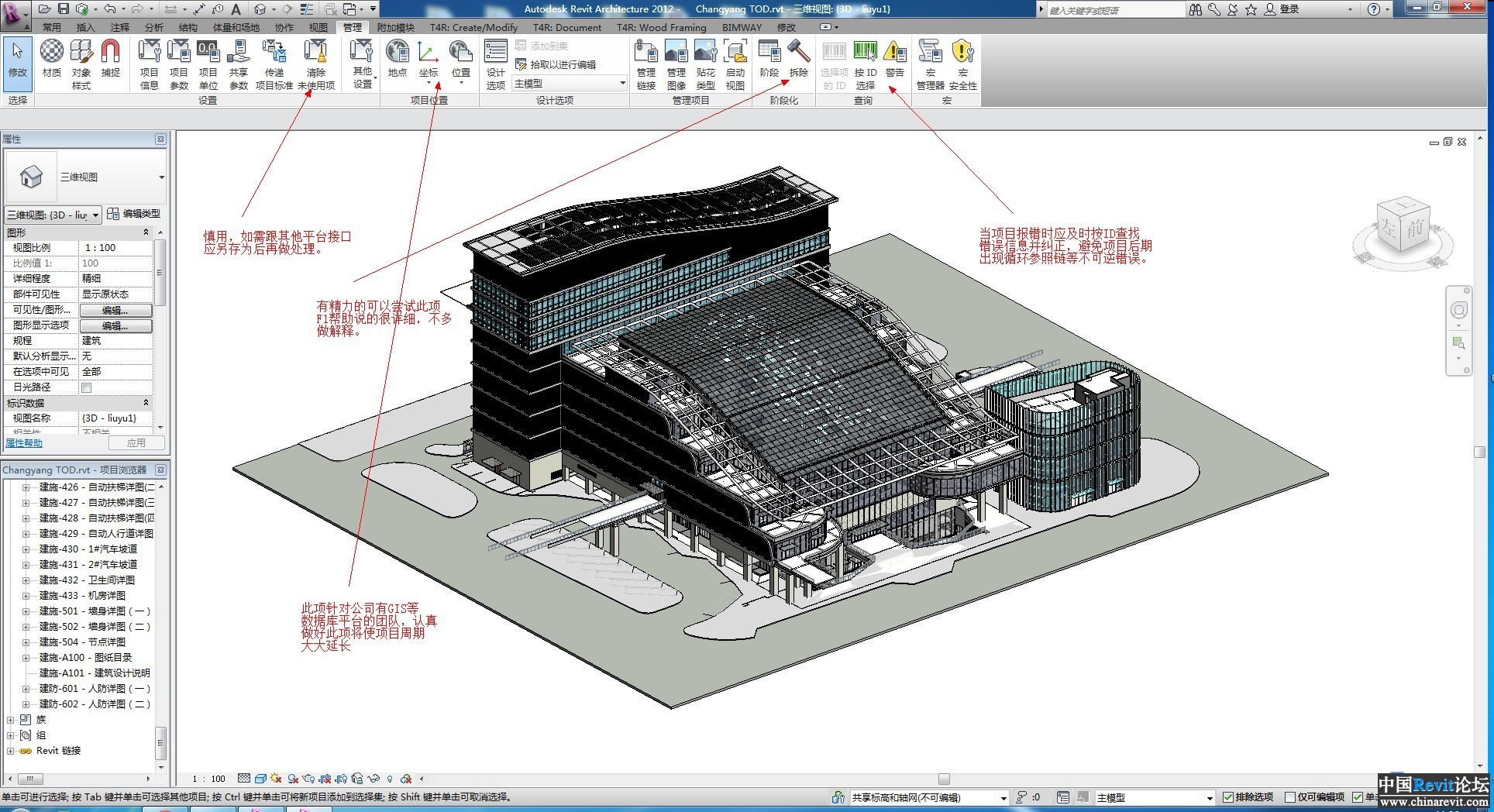
Task: Click the 登录 sign-in button
Action: [1282, 9]
